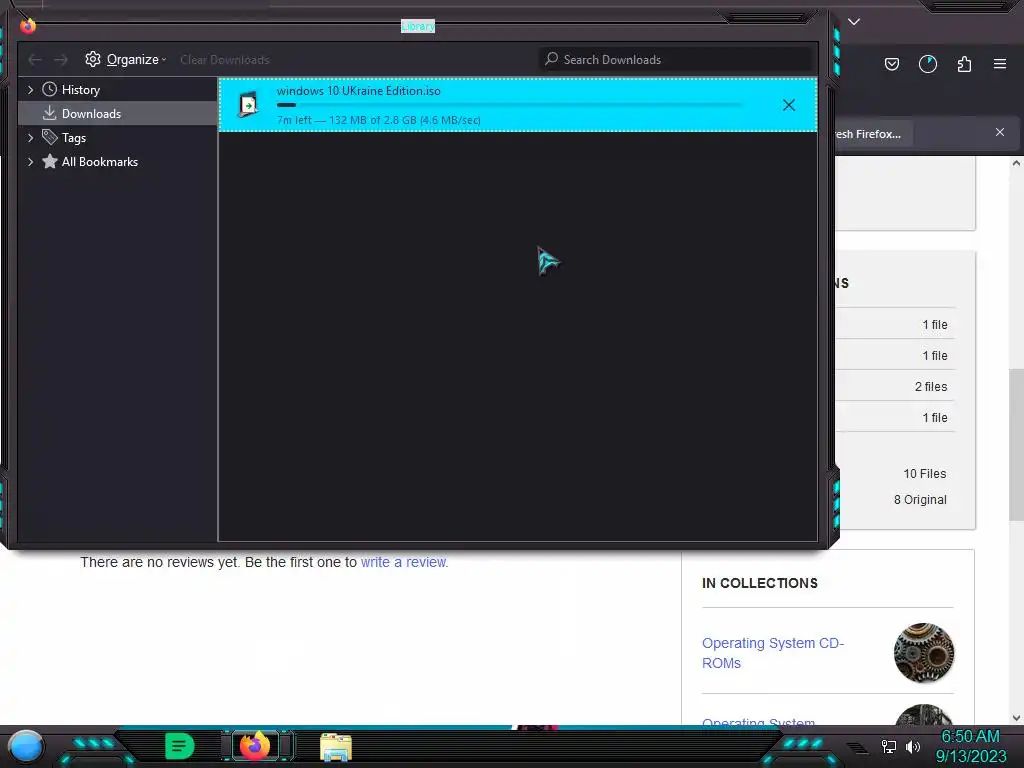
Task: Cancel the windows 10 UKraine Edition.iso download
Action: pyautogui.click(x=789, y=105)
